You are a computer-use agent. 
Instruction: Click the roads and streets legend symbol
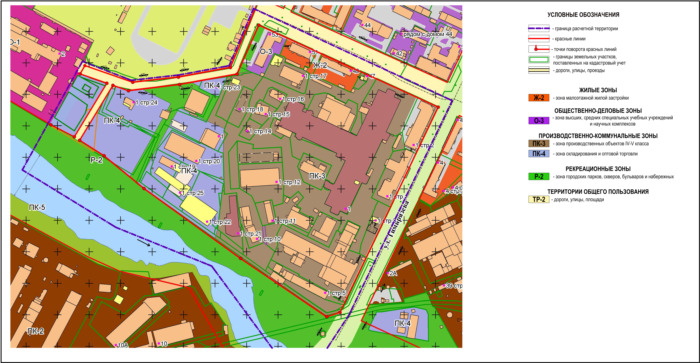(x=539, y=70)
